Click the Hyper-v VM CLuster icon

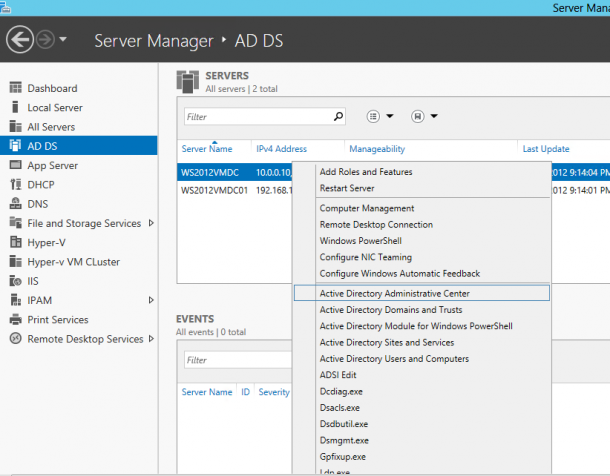[16, 261]
